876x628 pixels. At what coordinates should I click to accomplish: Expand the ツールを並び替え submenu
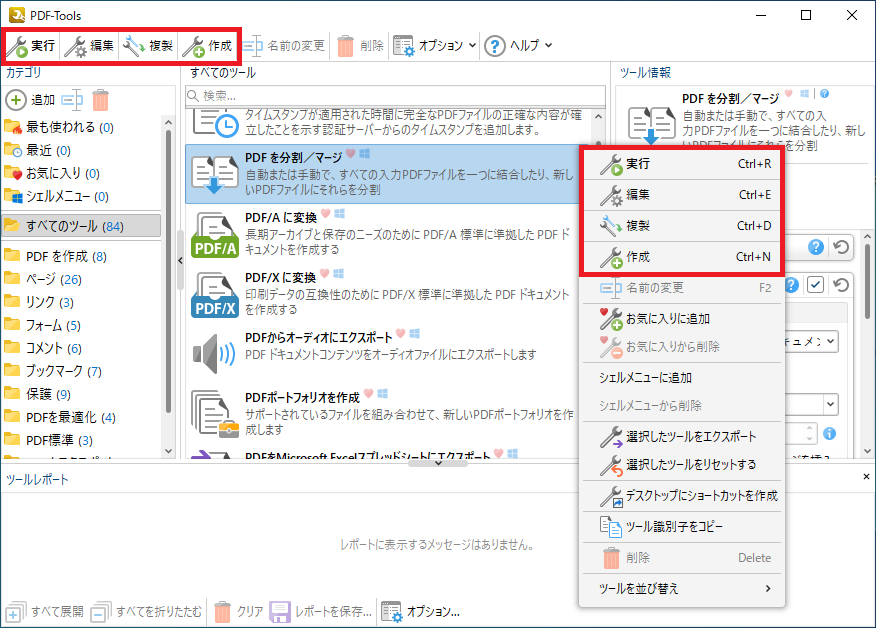[682, 588]
